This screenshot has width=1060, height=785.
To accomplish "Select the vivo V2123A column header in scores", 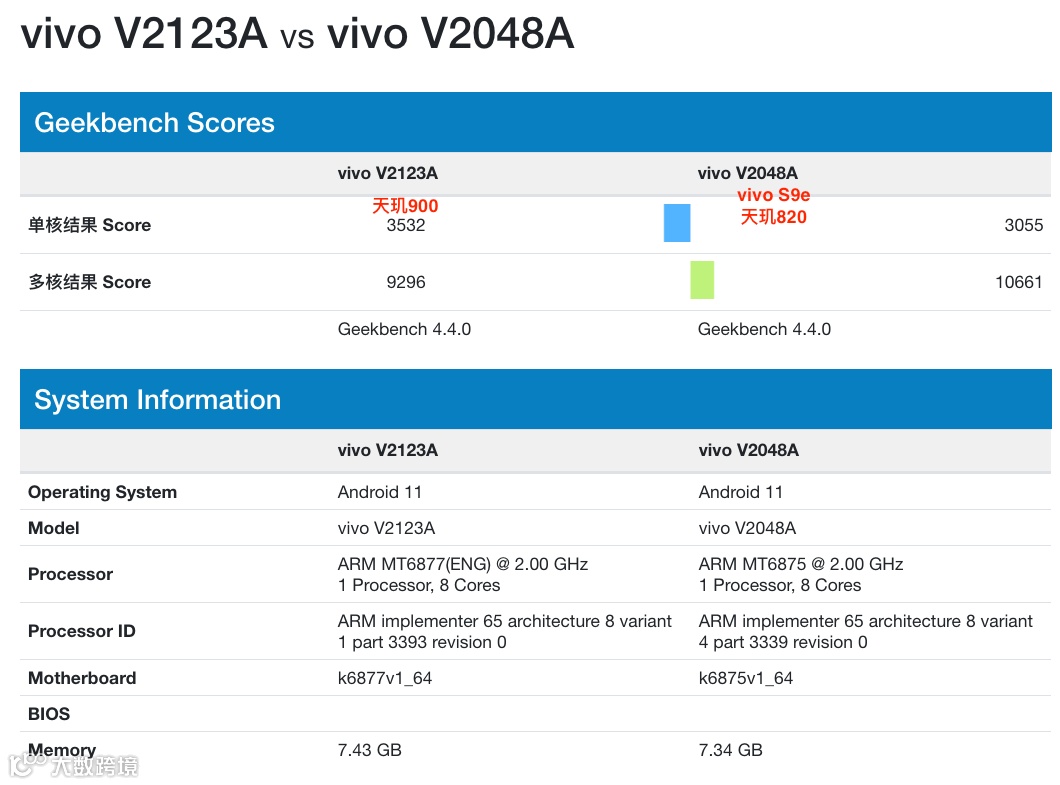I will pyautogui.click(x=387, y=173).
